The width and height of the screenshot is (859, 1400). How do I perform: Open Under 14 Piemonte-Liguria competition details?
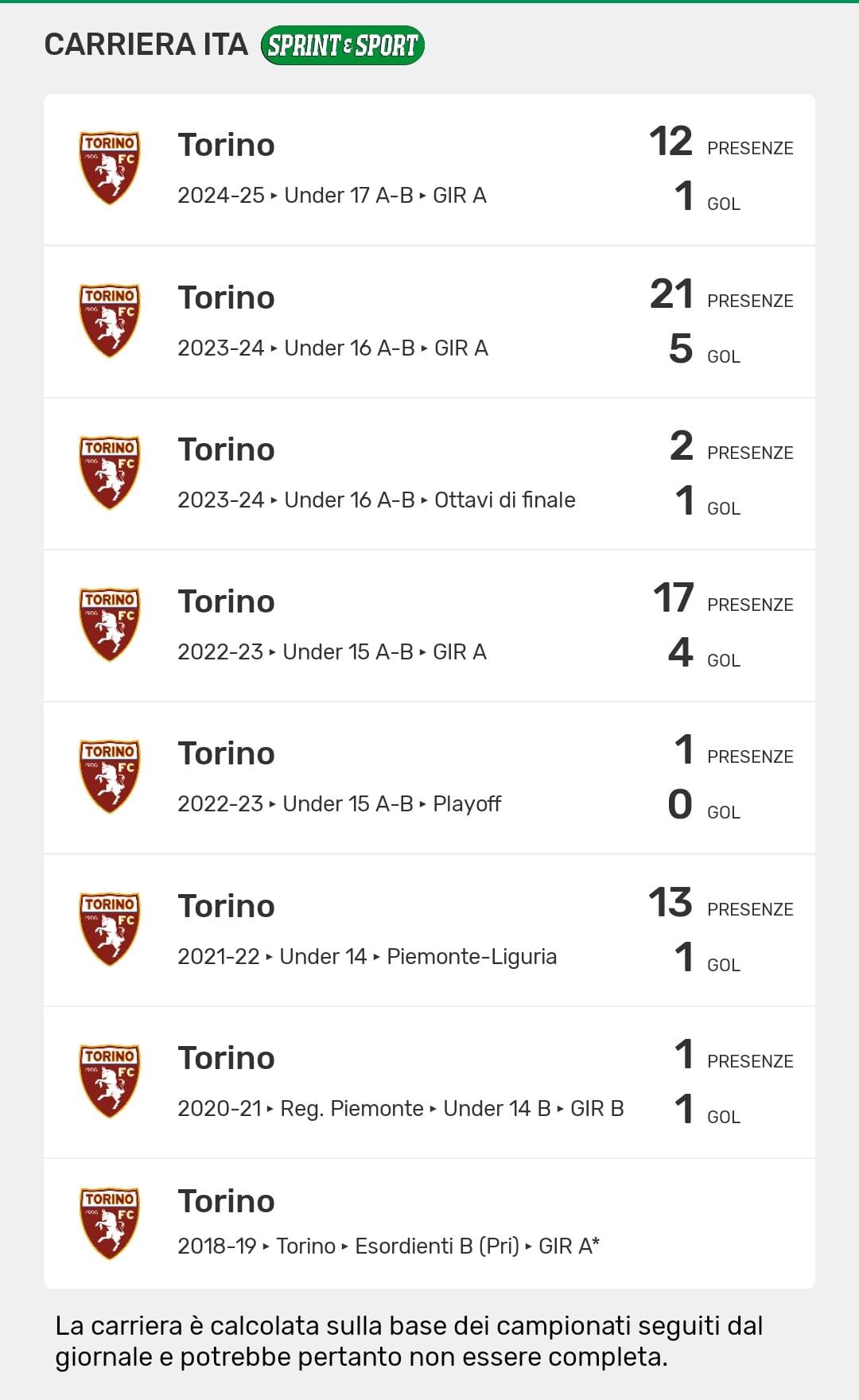coord(367,956)
